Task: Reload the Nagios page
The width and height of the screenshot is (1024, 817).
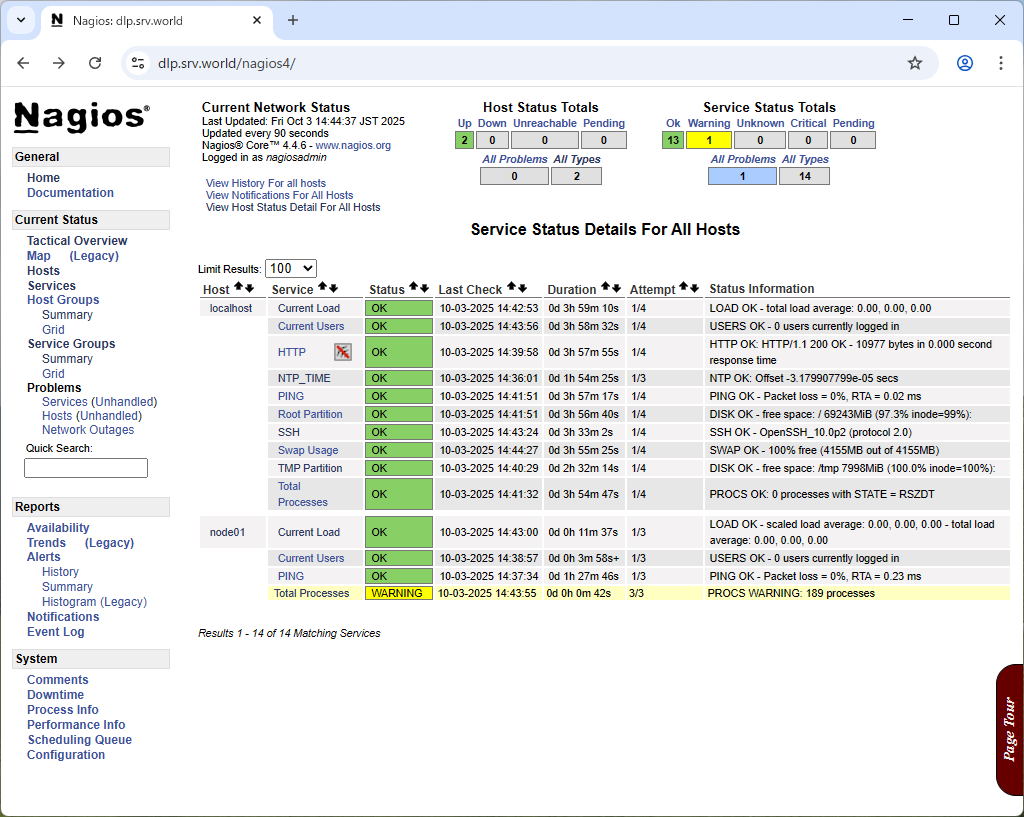Action: [95, 63]
